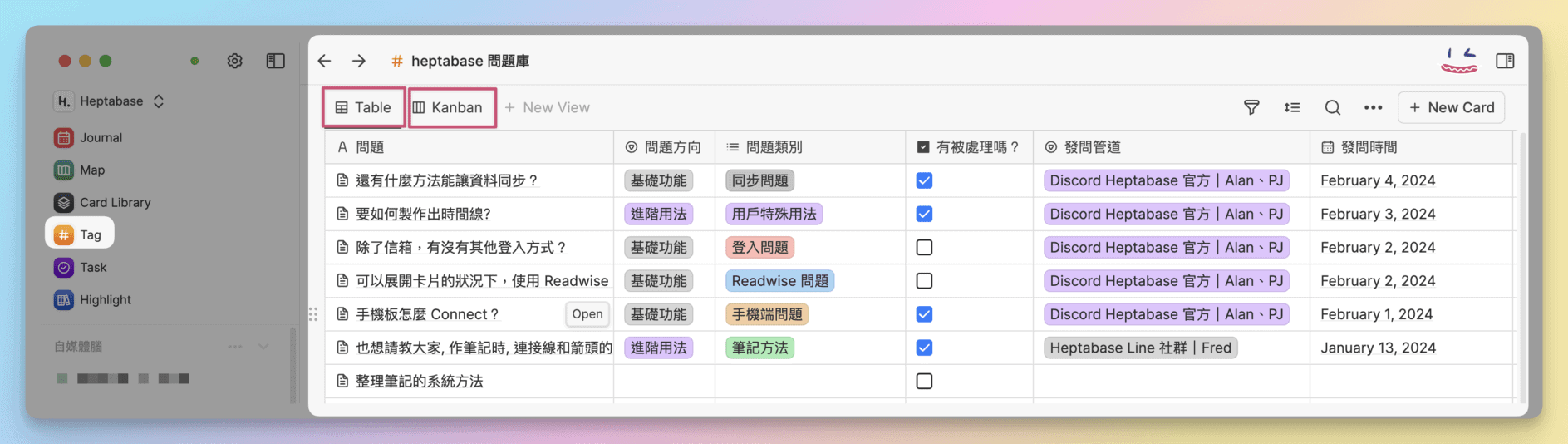The image size is (1568, 444).
Task: Click 用戶特殊用法 category tag
Action: 774,214
